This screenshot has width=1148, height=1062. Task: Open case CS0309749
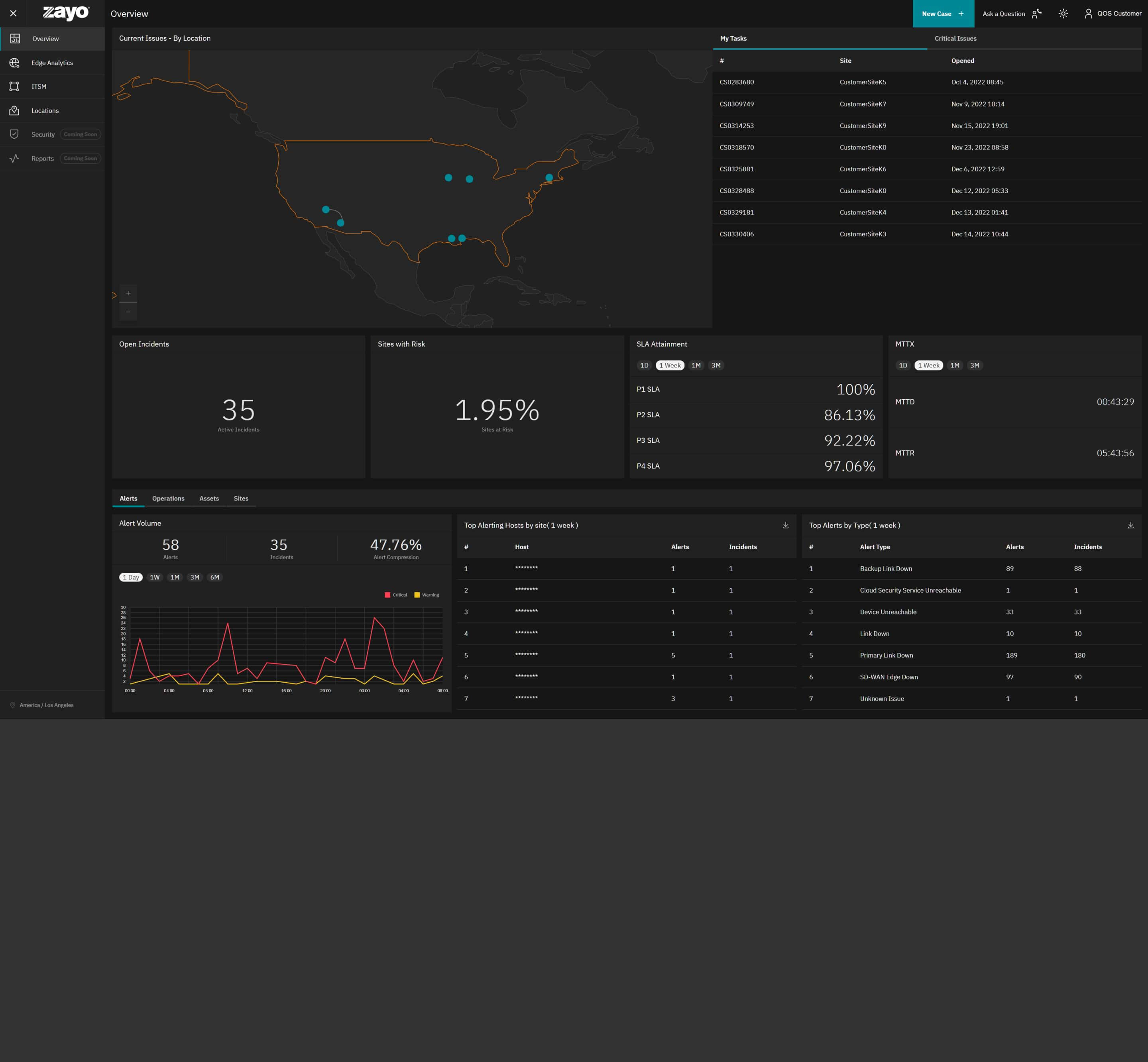pos(736,104)
